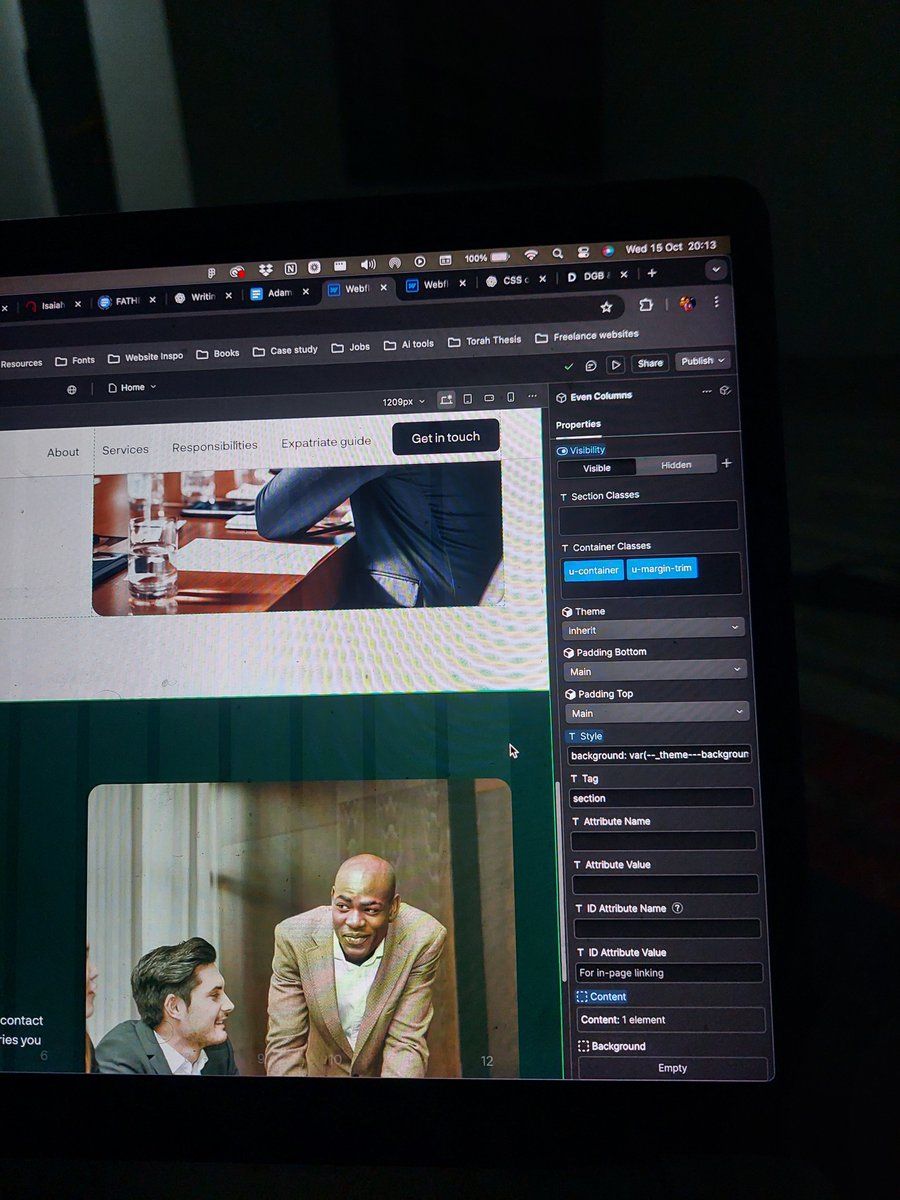
Task: Click the Wi-Fi icon in menu bar
Action: click(531, 256)
